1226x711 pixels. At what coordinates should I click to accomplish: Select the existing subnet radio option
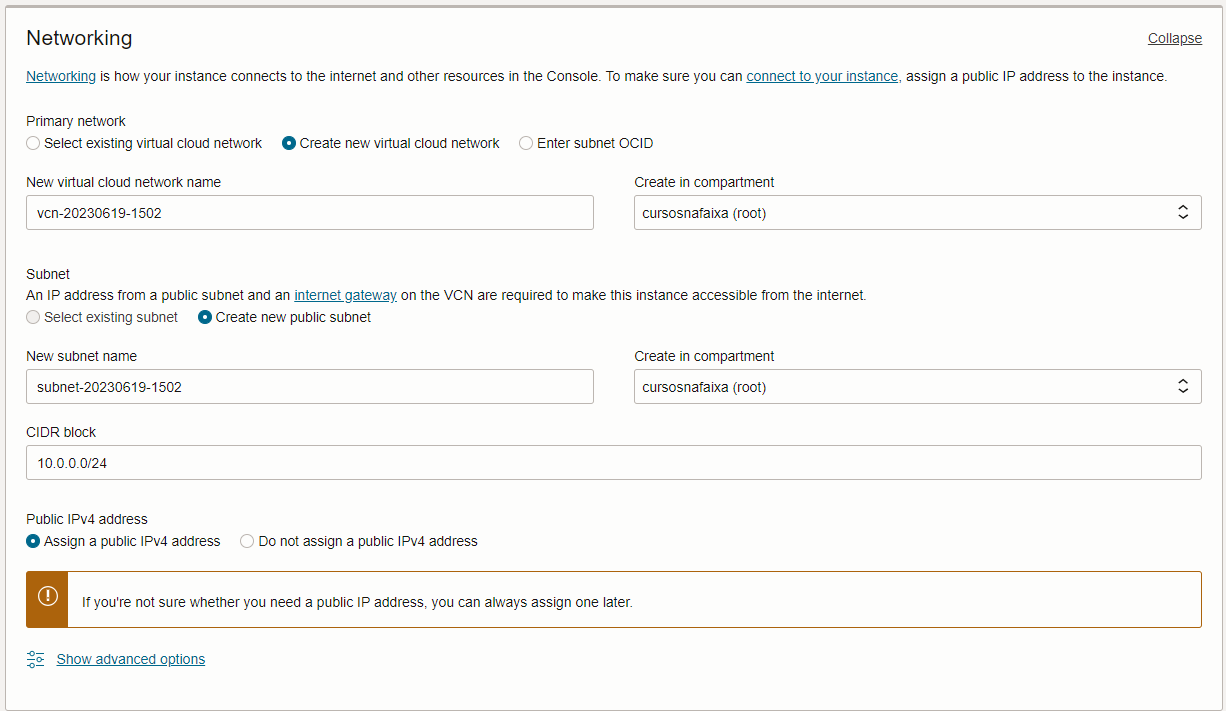34,317
